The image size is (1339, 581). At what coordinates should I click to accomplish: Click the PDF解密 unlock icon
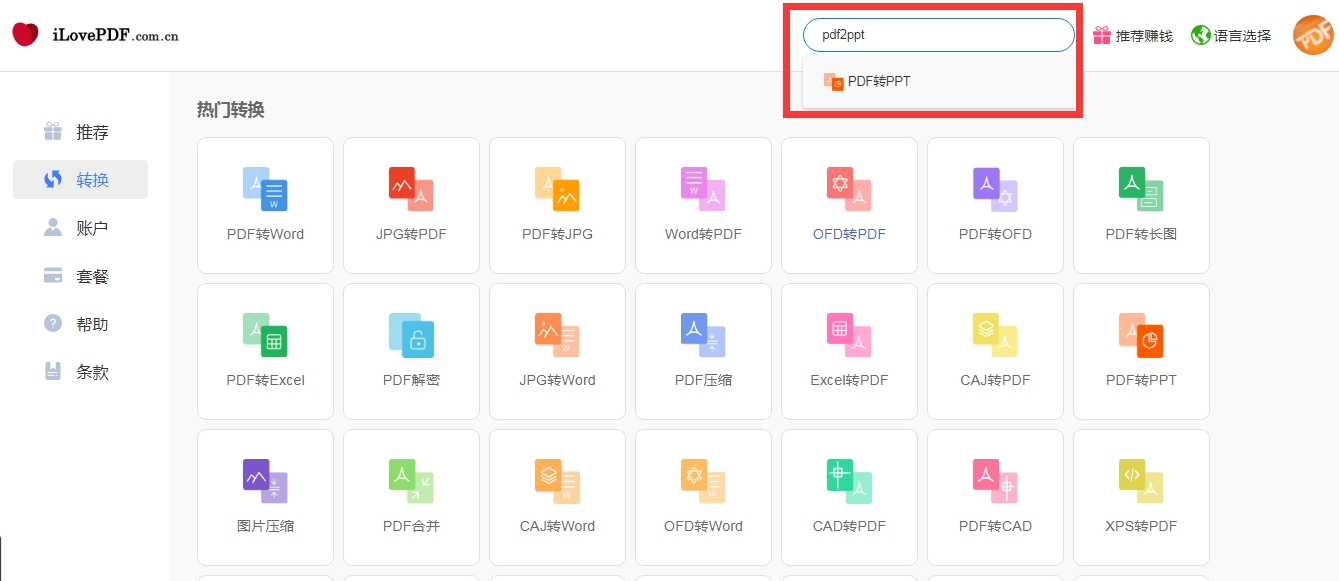coord(411,335)
